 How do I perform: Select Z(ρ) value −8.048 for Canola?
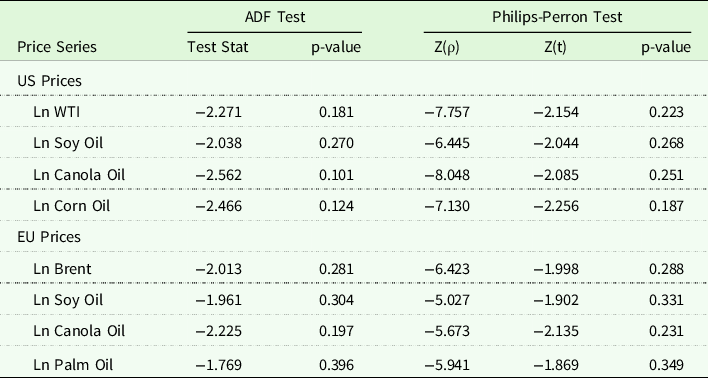click(447, 175)
